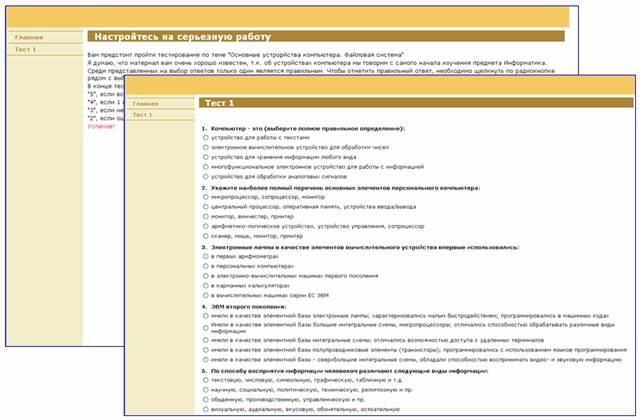This screenshot has width=640, height=420.
Task: Select radio "в карманных калькуляторах"
Action: click(x=206, y=286)
